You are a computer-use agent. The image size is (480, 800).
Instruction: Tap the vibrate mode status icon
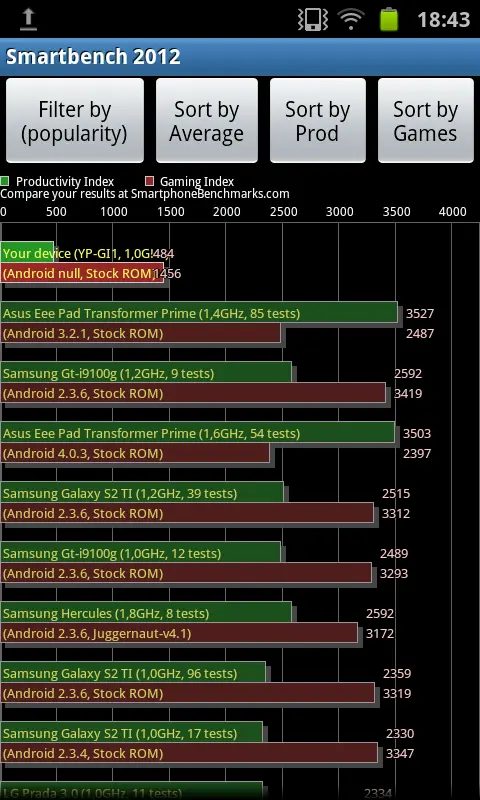coord(312,20)
